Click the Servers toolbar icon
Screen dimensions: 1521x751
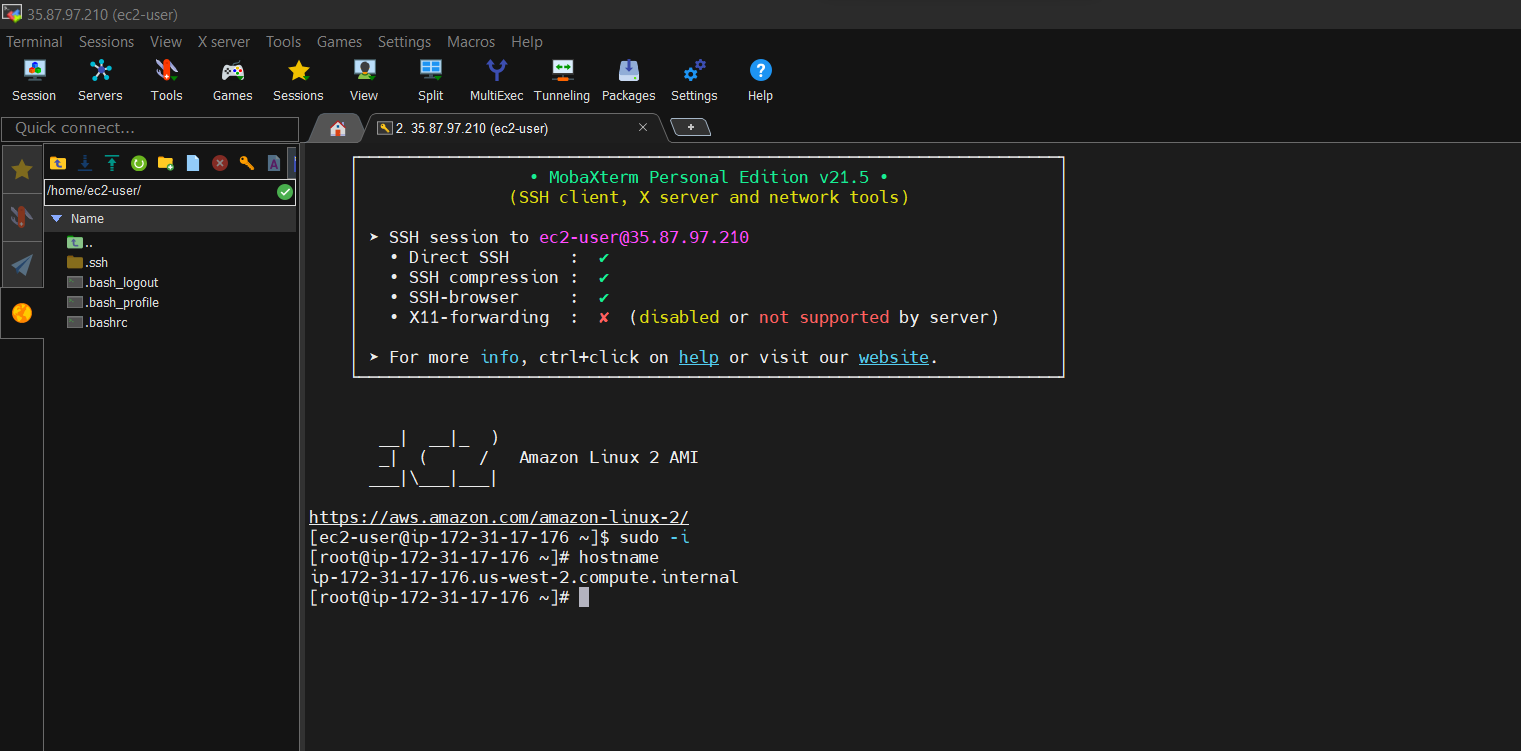coord(100,80)
